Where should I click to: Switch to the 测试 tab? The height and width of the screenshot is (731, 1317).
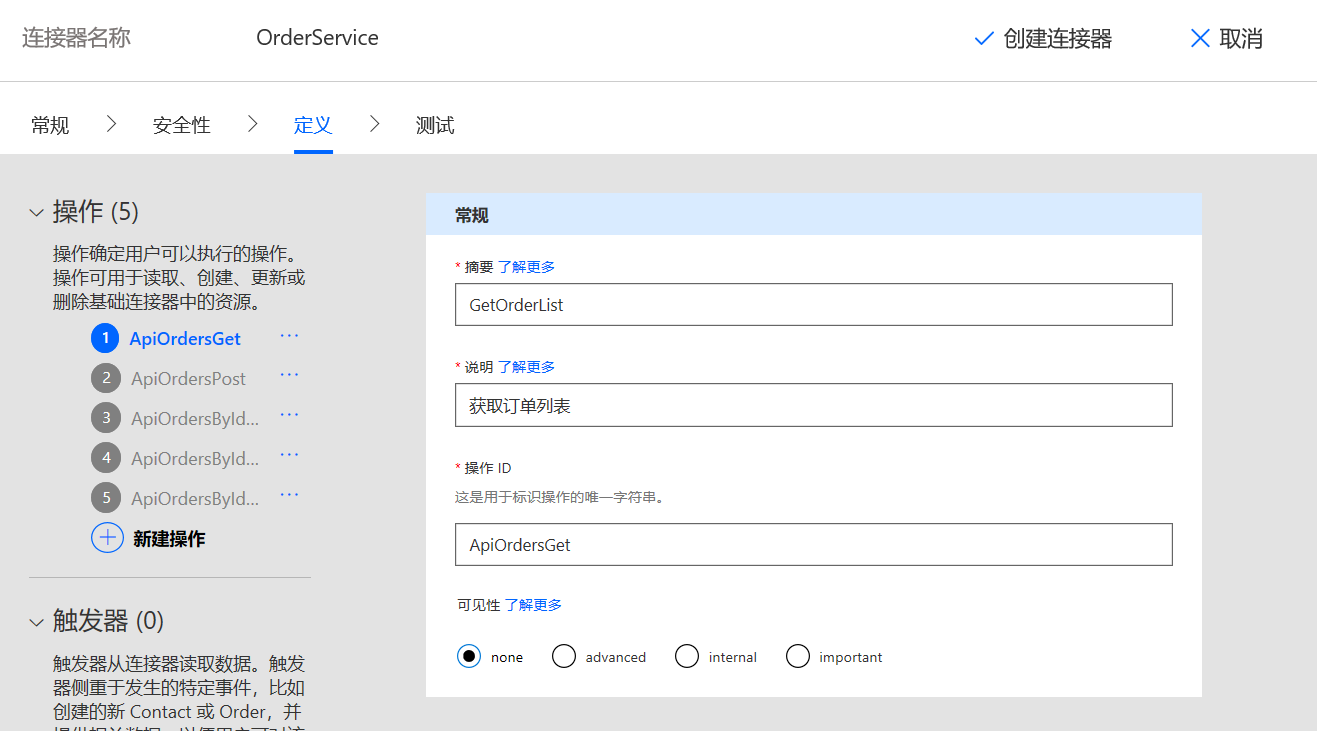click(434, 124)
